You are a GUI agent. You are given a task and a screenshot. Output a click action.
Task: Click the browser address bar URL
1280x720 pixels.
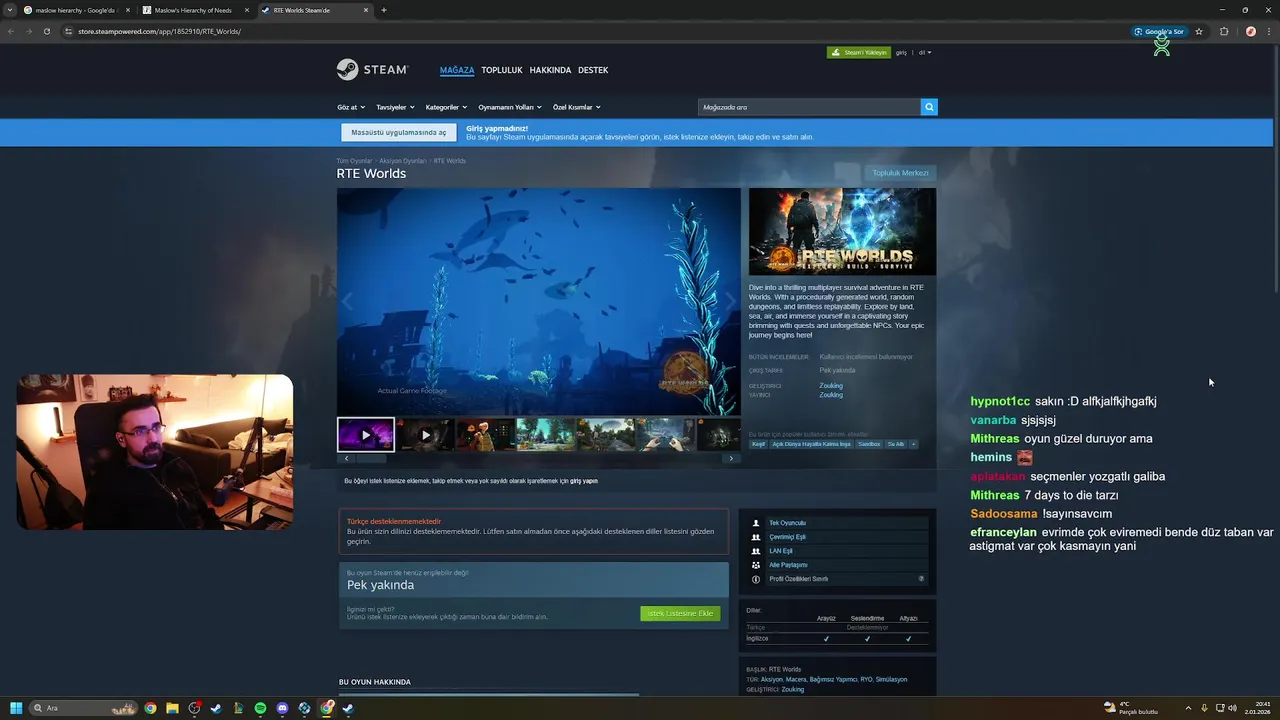click(159, 31)
